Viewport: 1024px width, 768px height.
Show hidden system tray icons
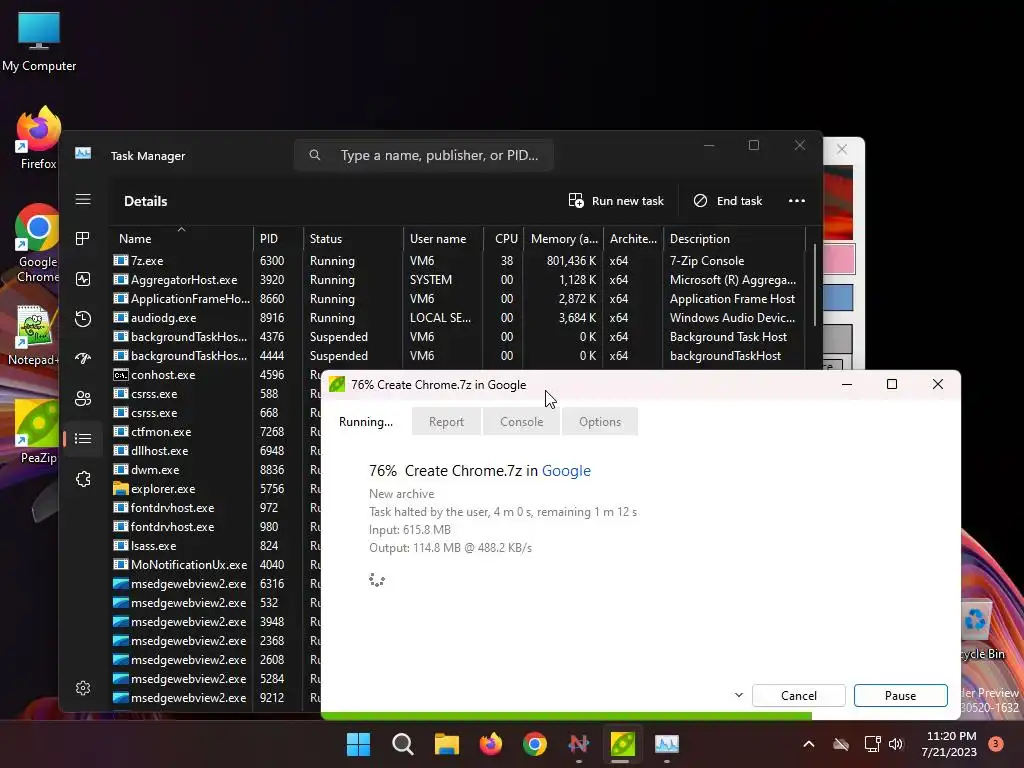[808, 744]
